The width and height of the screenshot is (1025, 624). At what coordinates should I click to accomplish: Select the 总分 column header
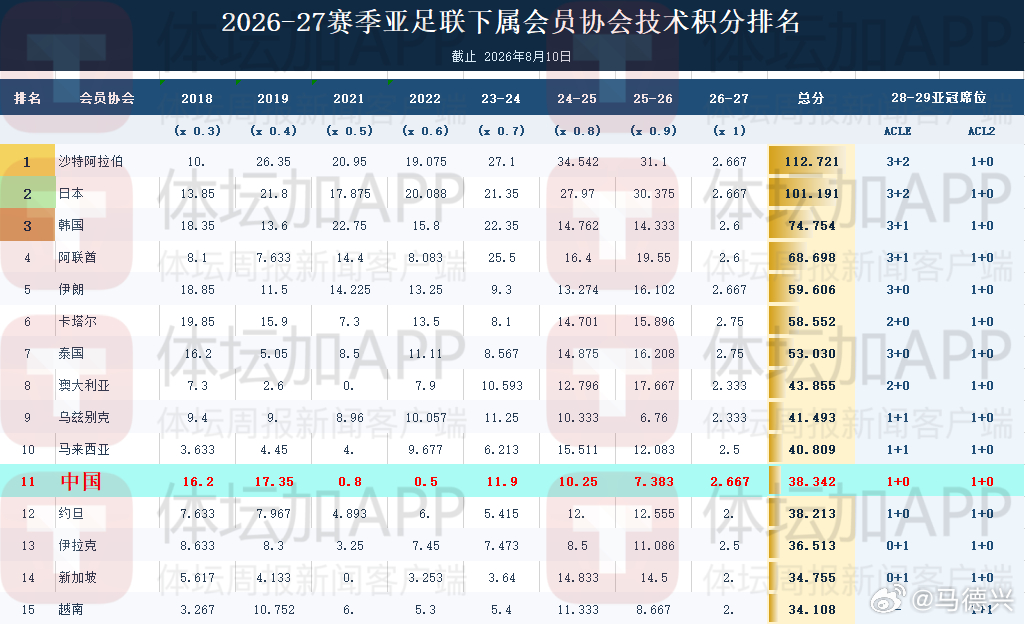811,98
